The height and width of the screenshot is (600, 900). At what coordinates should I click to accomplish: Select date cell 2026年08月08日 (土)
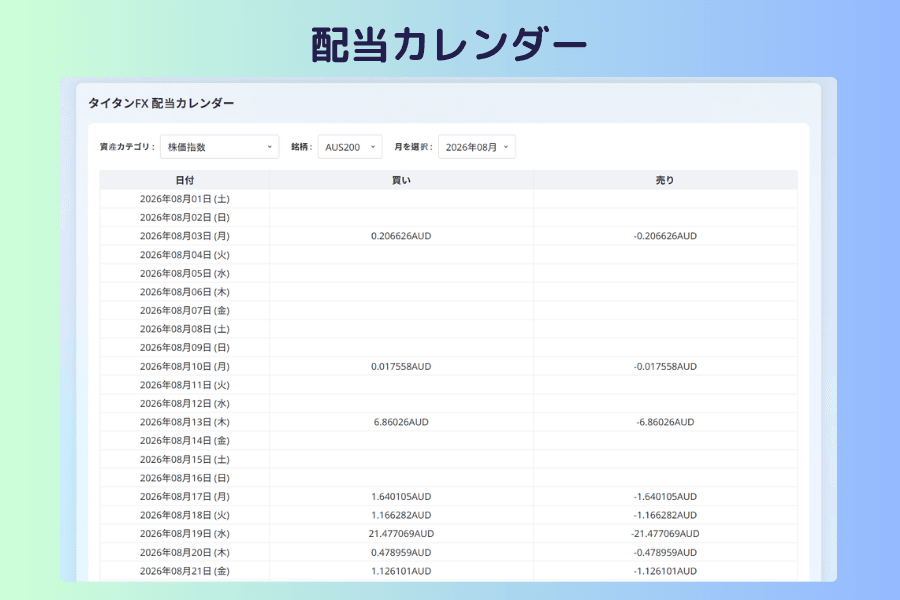tap(185, 329)
